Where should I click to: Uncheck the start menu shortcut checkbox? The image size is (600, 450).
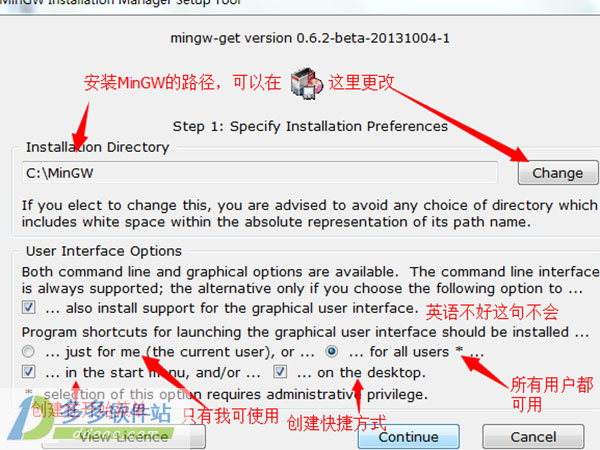(29, 372)
